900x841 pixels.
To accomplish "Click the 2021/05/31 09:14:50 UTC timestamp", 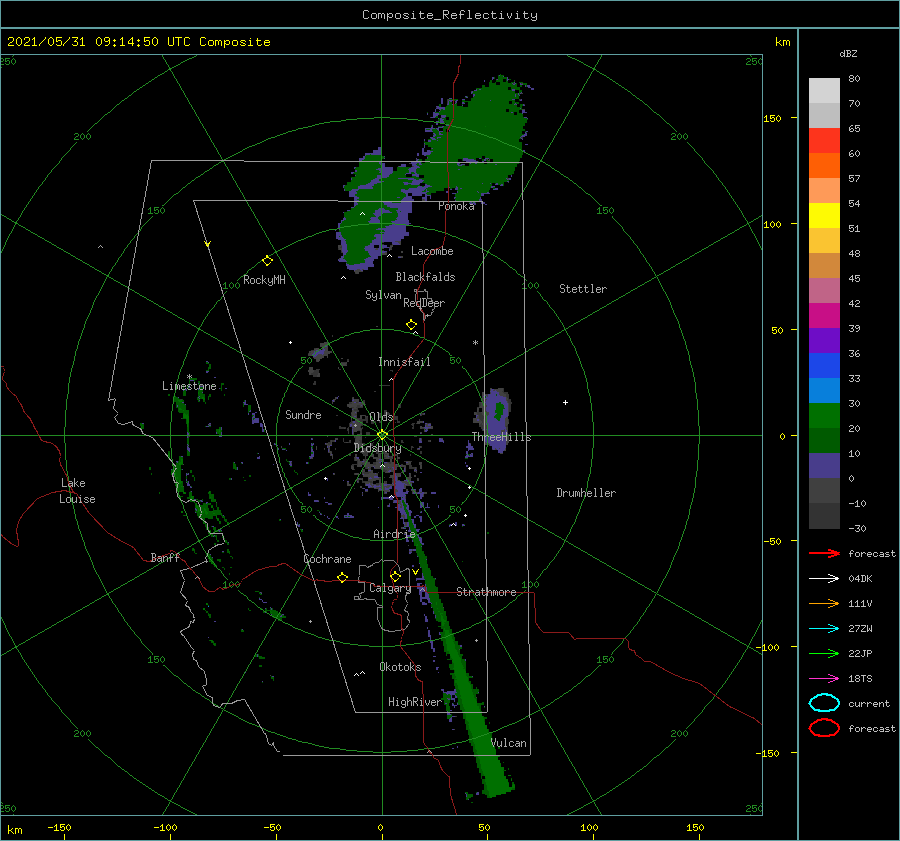I will (x=98, y=41).
